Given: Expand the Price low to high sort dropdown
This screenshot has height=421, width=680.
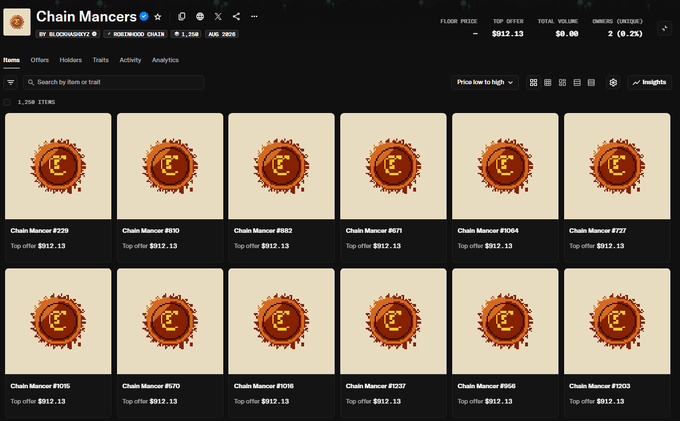Looking at the screenshot, I should point(485,82).
